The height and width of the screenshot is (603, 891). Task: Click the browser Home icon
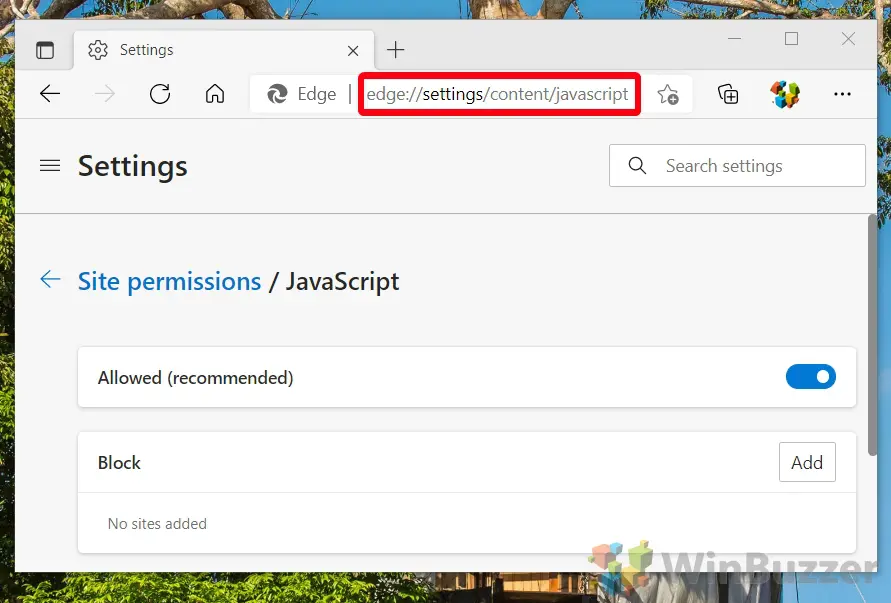pos(214,94)
